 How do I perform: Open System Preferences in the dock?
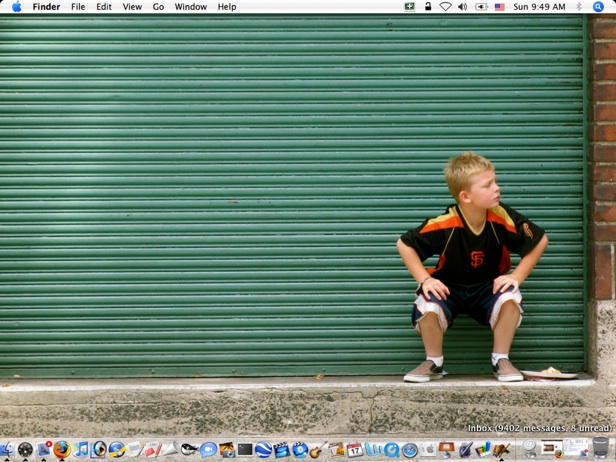429,449
